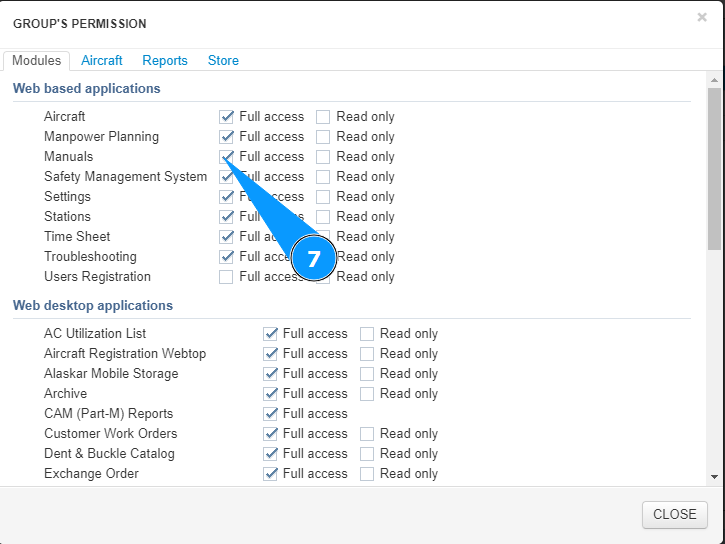This screenshot has width=725, height=544.
Task: Toggle Full access for Dent & Buckle Catalog
Action: tap(270, 454)
